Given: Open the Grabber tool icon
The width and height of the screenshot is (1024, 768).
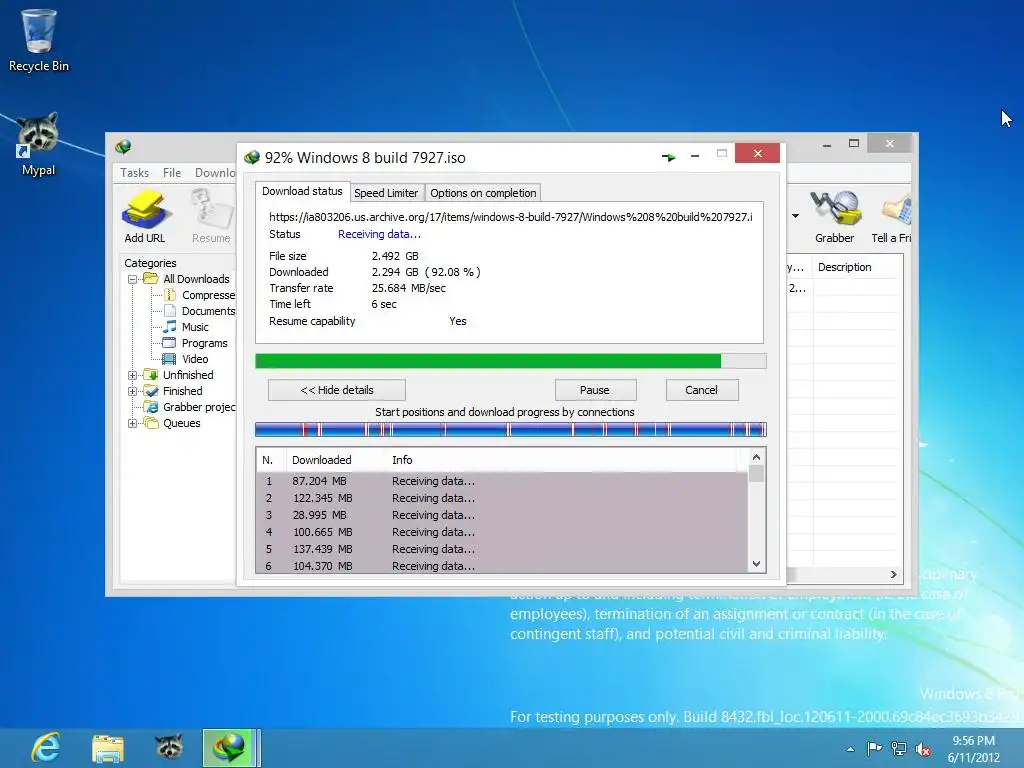Looking at the screenshot, I should (835, 216).
